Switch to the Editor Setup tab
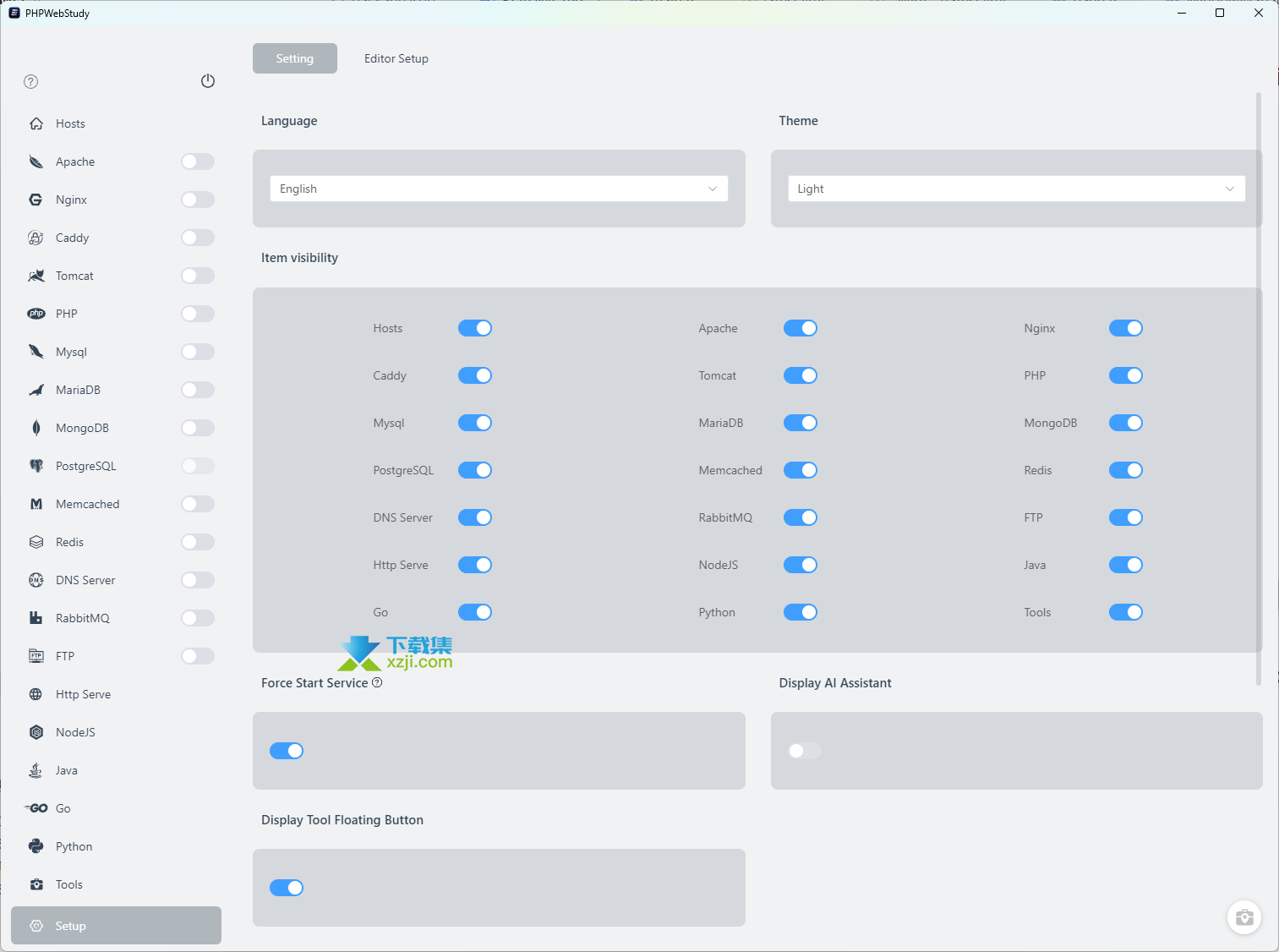This screenshot has height=952, width=1279. click(396, 58)
